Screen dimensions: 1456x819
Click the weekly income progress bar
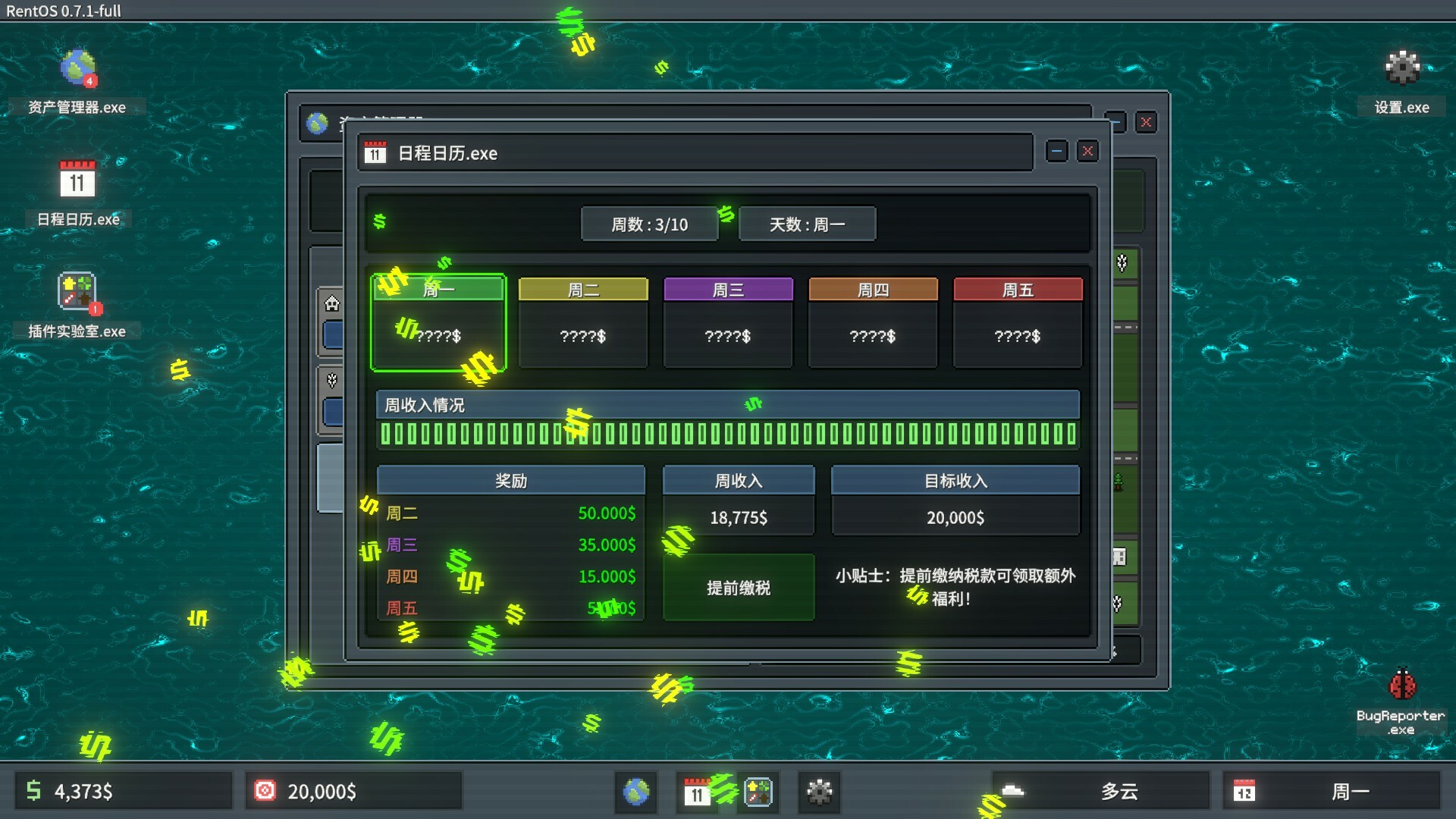point(728,434)
